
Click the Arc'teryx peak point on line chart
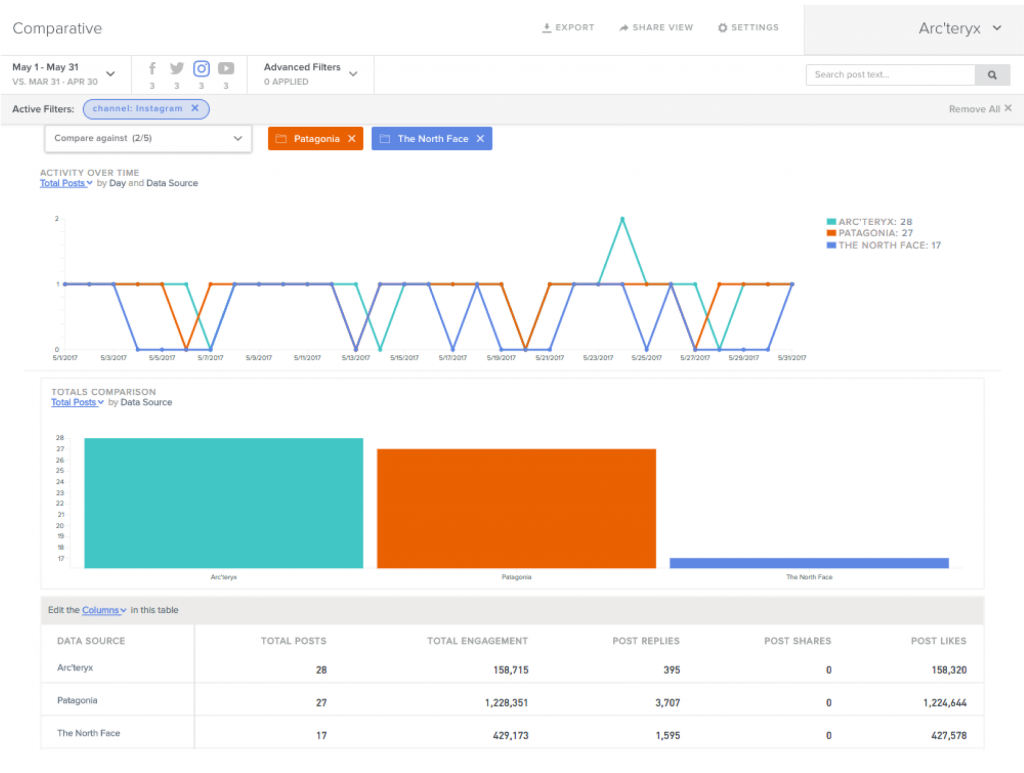[x=622, y=219]
